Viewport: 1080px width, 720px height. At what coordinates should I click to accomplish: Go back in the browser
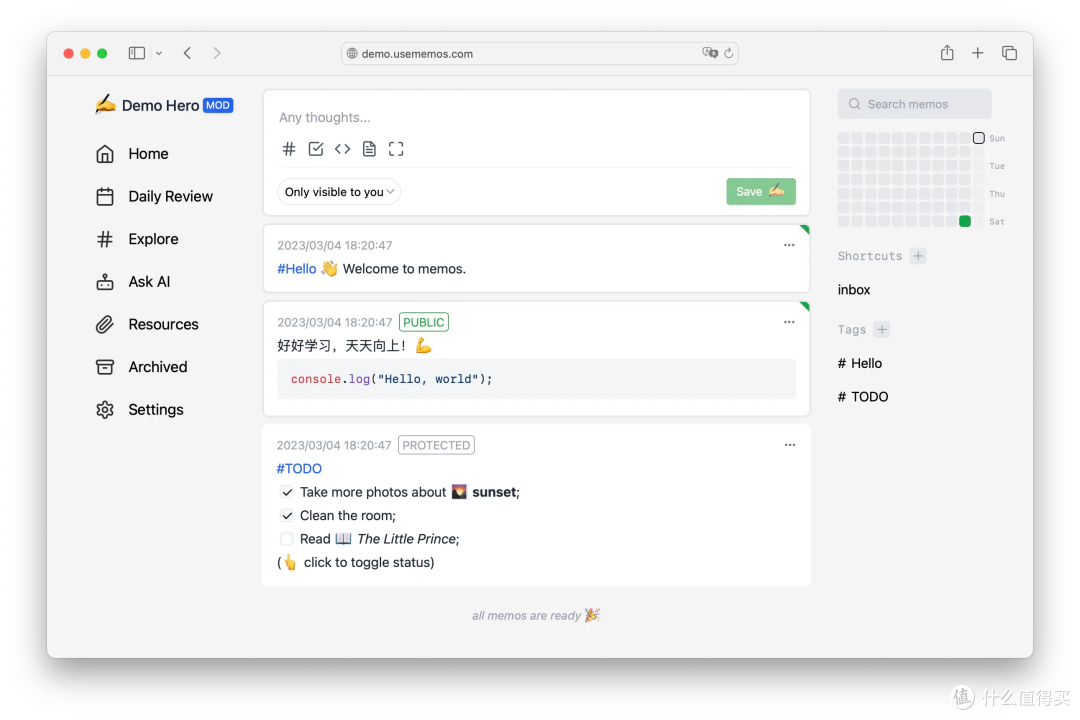tap(187, 53)
